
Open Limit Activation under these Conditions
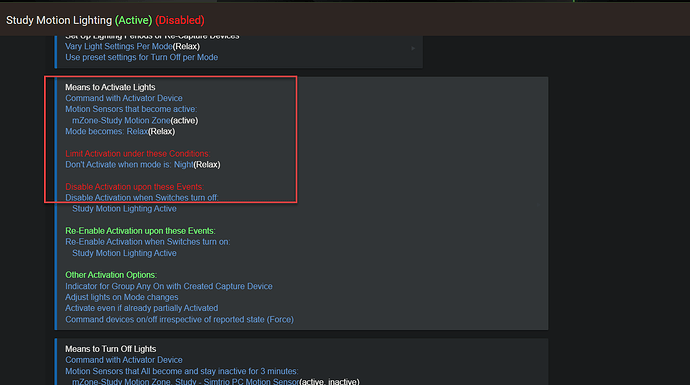point(137,154)
